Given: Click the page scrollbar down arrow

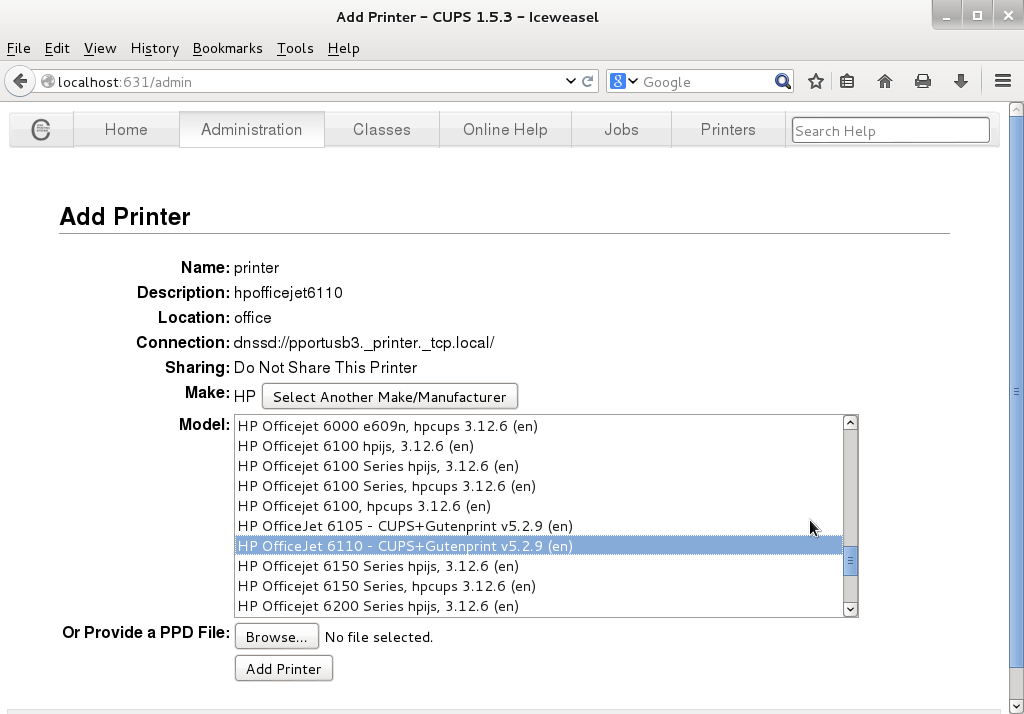Looking at the screenshot, I should [1016, 706].
